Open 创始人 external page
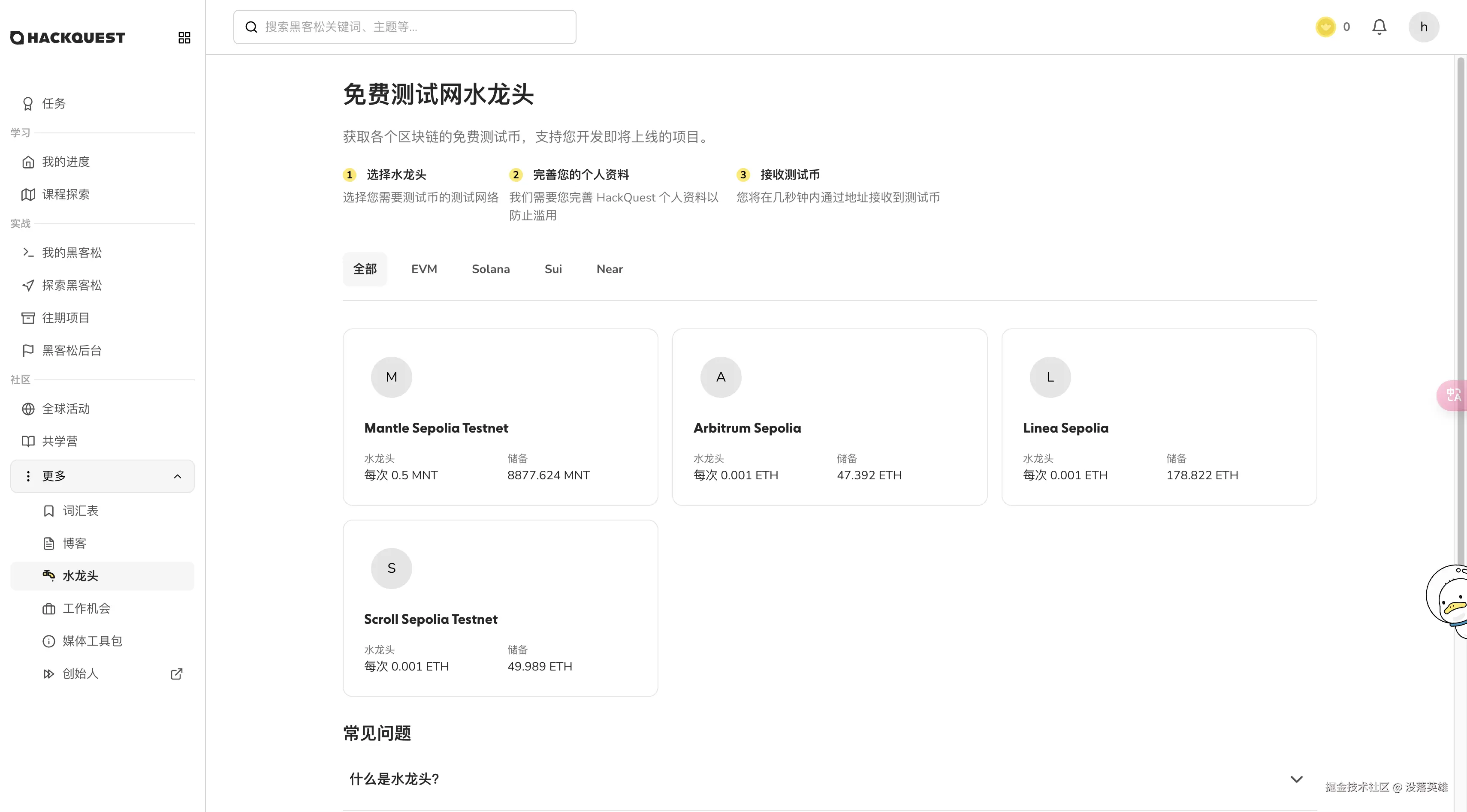This screenshot has width=1467, height=812. click(x=103, y=674)
